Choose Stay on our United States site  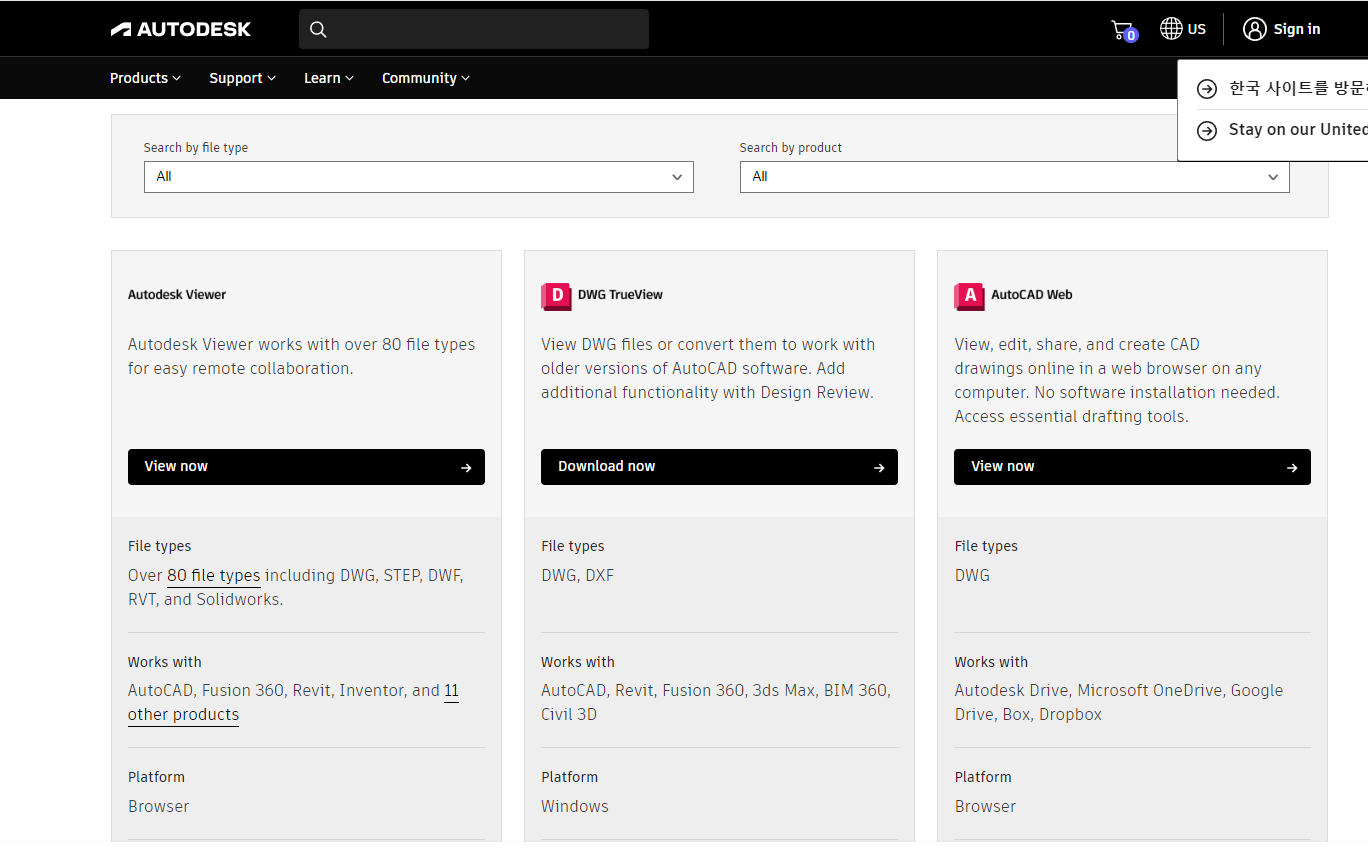click(1283, 130)
